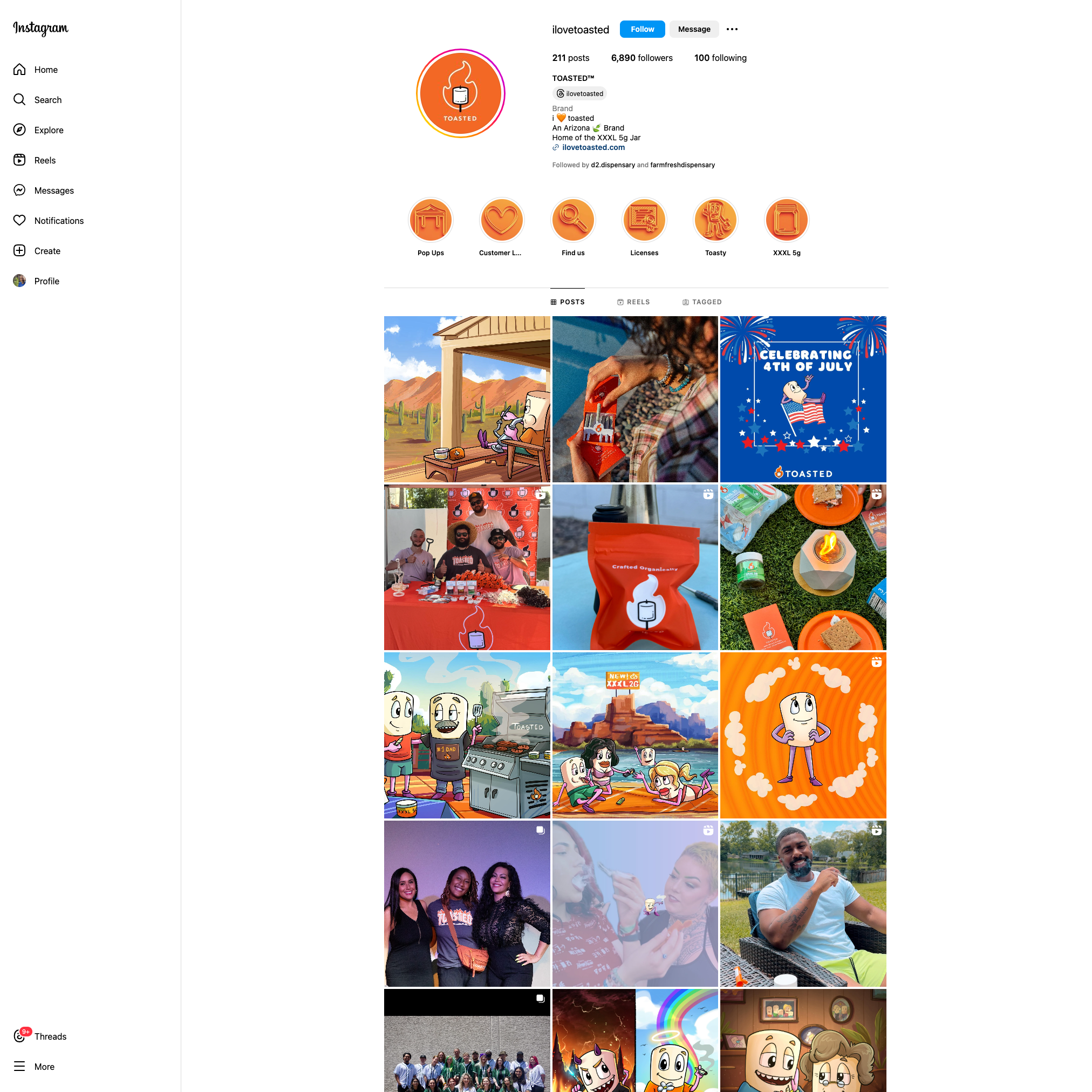The height and width of the screenshot is (1092, 1092).
Task: Click the Create plus icon
Action: tap(19, 251)
